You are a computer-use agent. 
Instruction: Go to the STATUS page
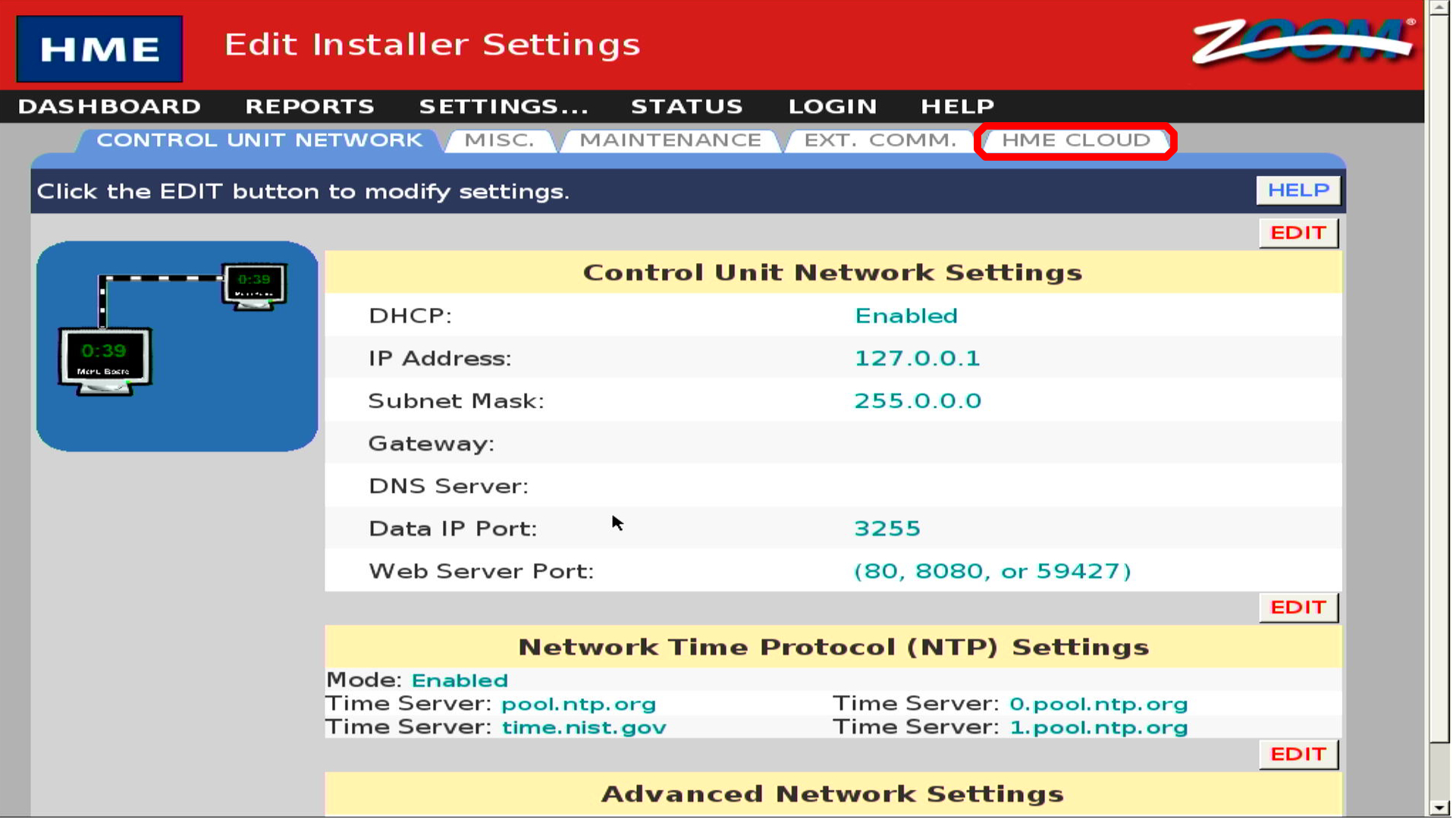tap(686, 106)
